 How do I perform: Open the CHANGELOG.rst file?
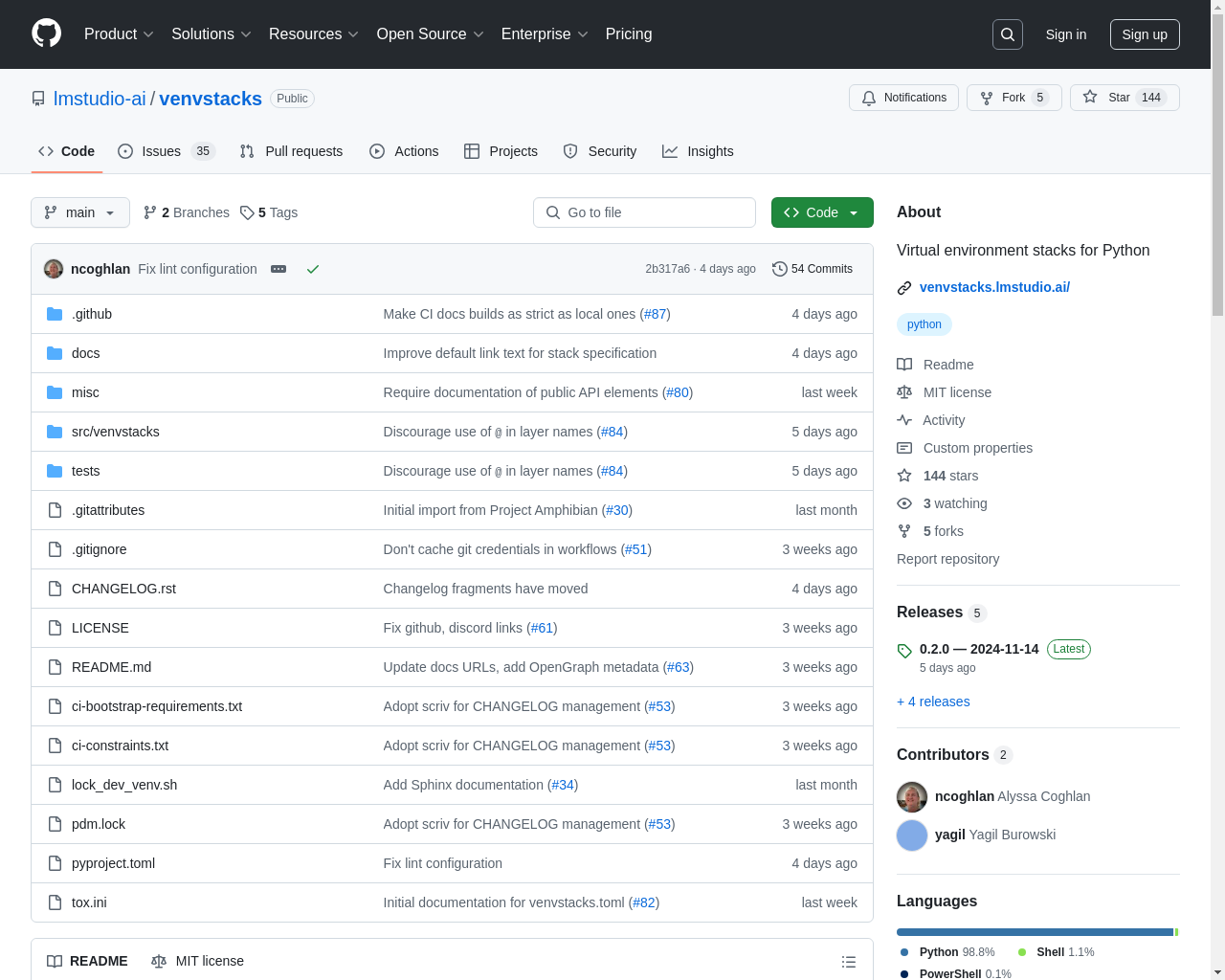click(123, 589)
